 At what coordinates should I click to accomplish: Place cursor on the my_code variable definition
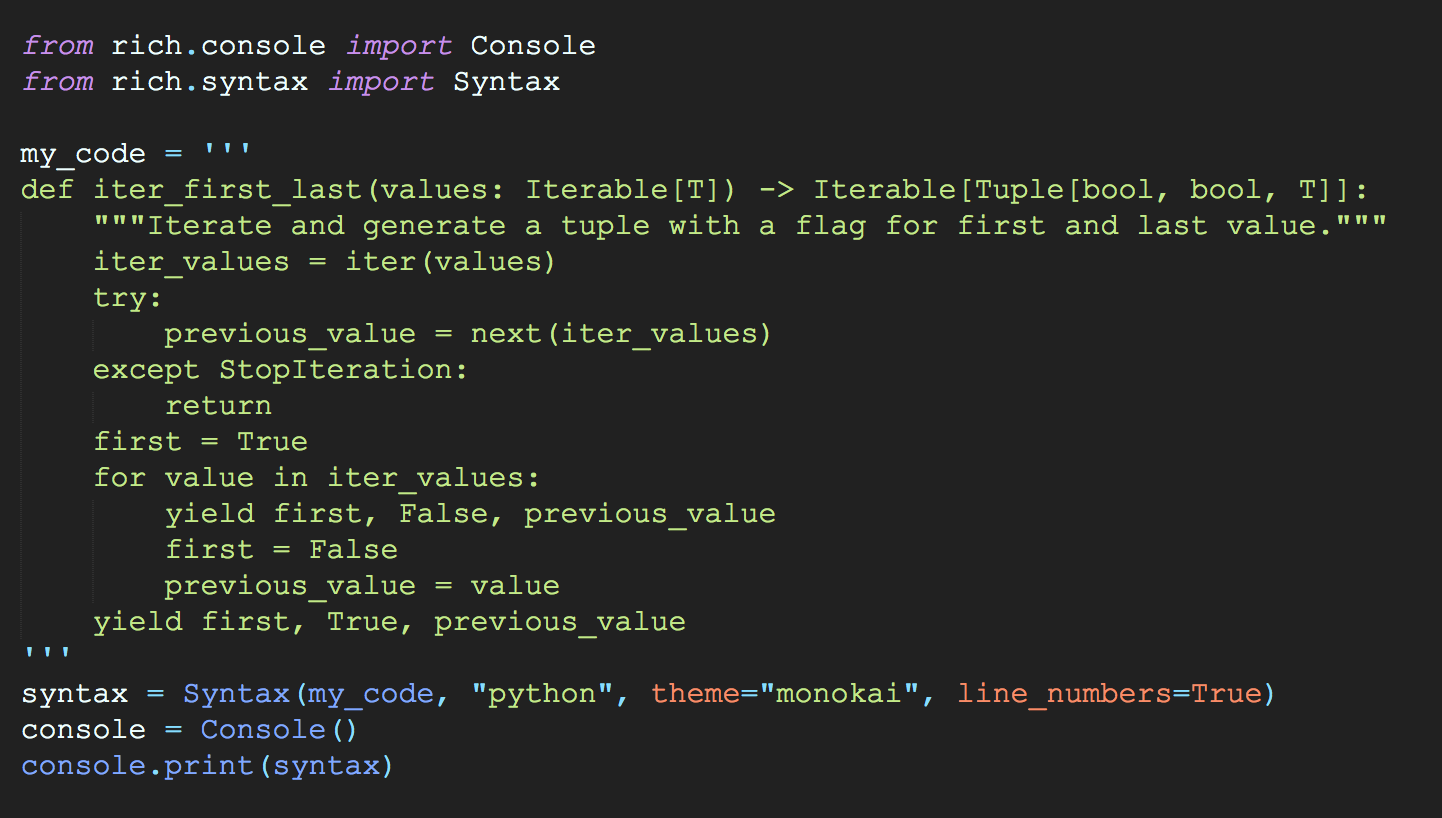pos(83,155)
